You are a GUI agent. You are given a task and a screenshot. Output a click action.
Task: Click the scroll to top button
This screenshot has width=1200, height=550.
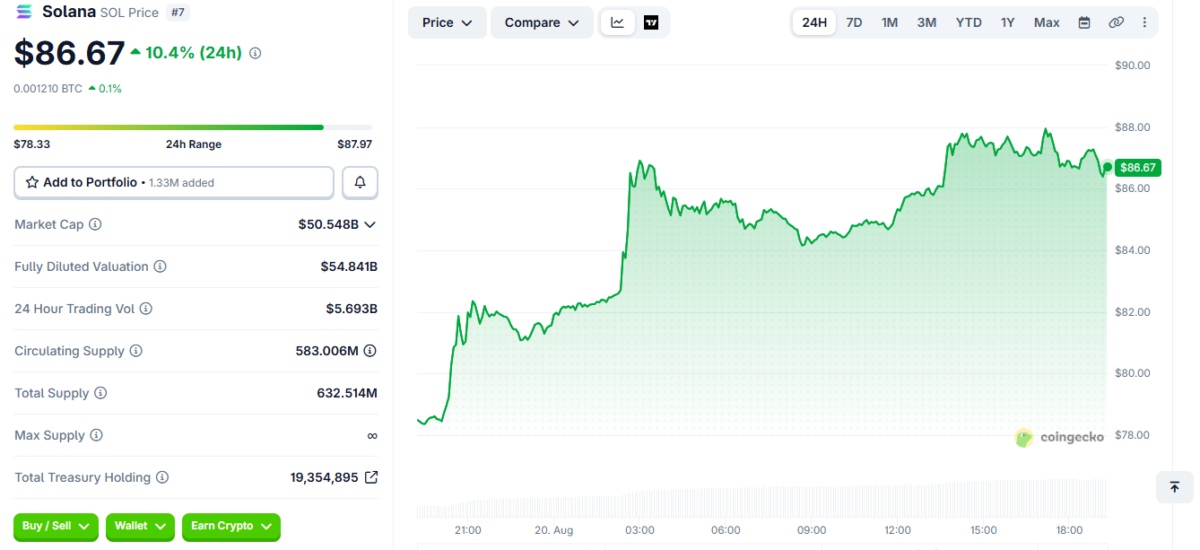click(1174, 487)
